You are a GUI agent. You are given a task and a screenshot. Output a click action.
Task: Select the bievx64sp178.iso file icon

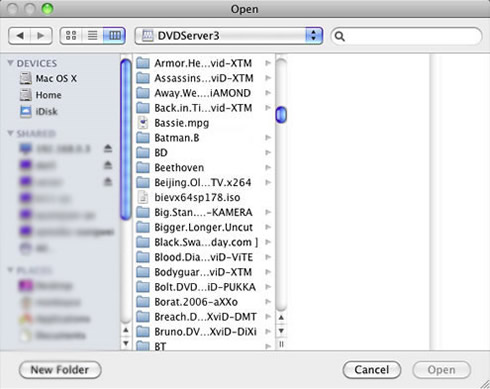coord(143,197)
